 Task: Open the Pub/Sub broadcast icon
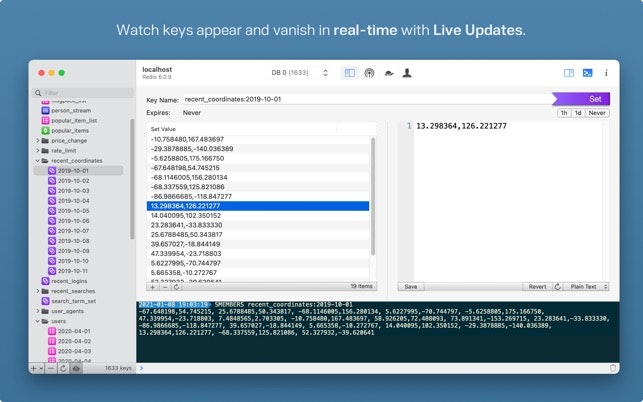click(x=369, y=73)
